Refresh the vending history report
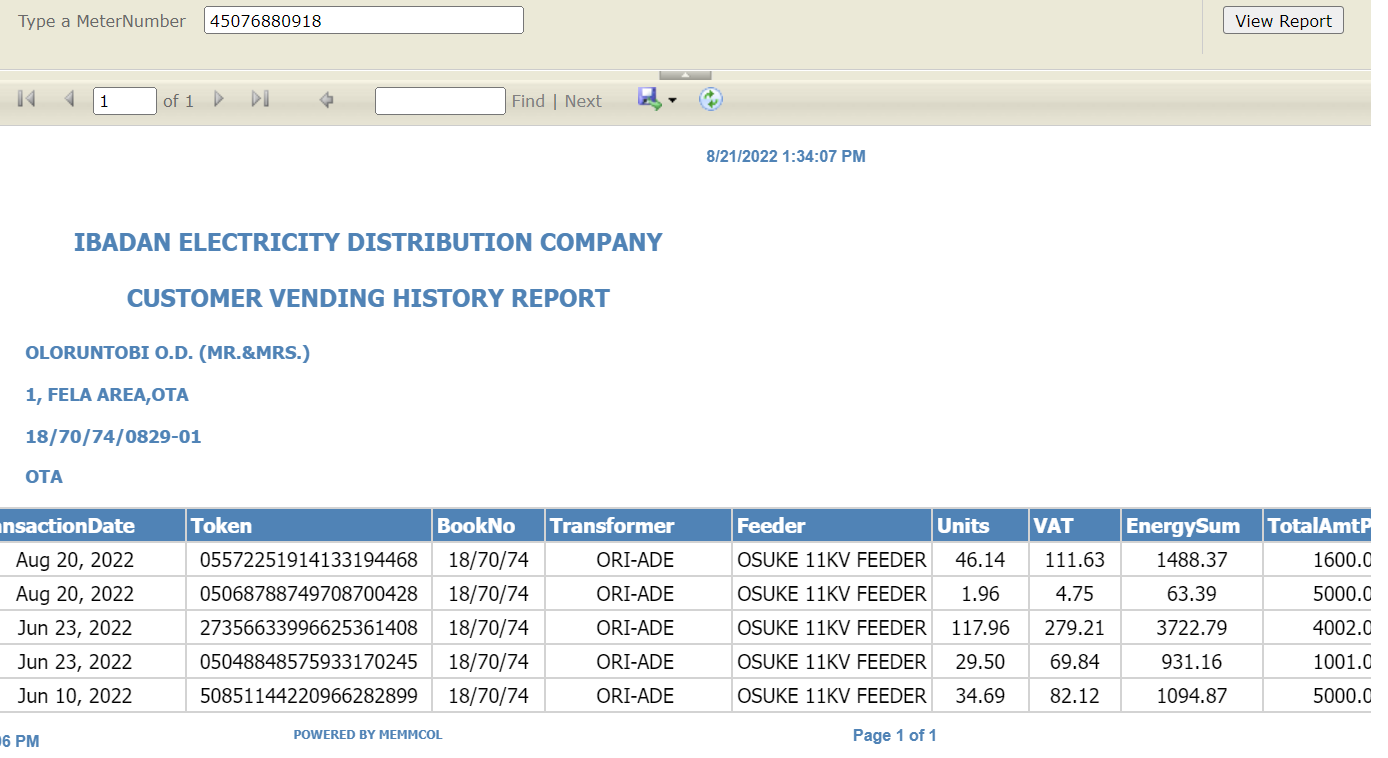1388x758 pixels. click(710, 99)
